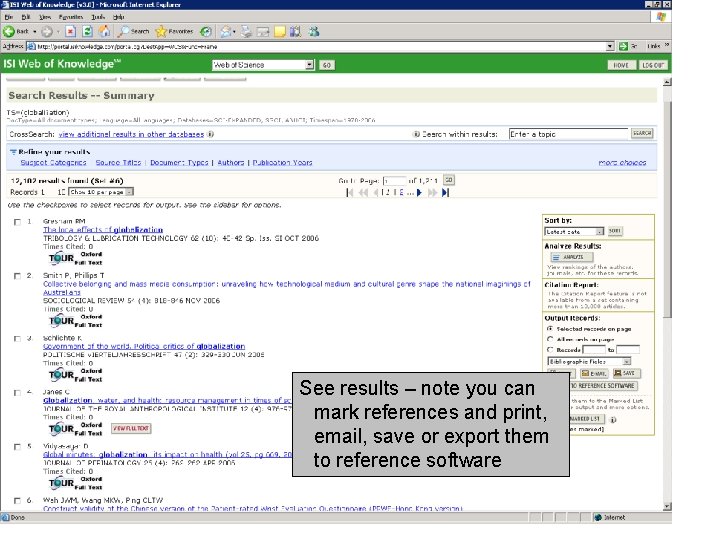Select 'Selected records on page' radio option
Image resolution: width=720 pixels, height=540 pixels.
click(x=550, y=329)
